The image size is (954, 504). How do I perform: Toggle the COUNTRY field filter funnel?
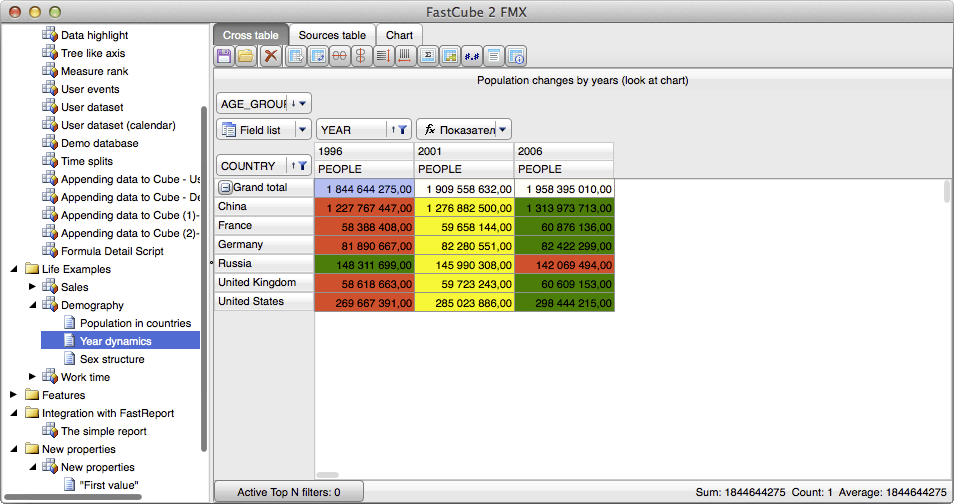[302, 166]
